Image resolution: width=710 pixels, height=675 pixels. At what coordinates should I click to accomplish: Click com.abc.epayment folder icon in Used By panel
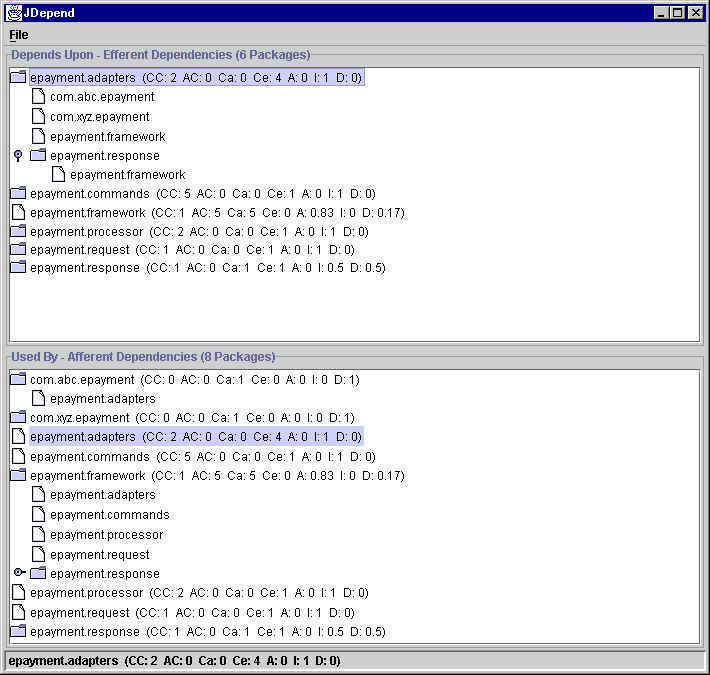pyautogui.click(x=18, y=380)
